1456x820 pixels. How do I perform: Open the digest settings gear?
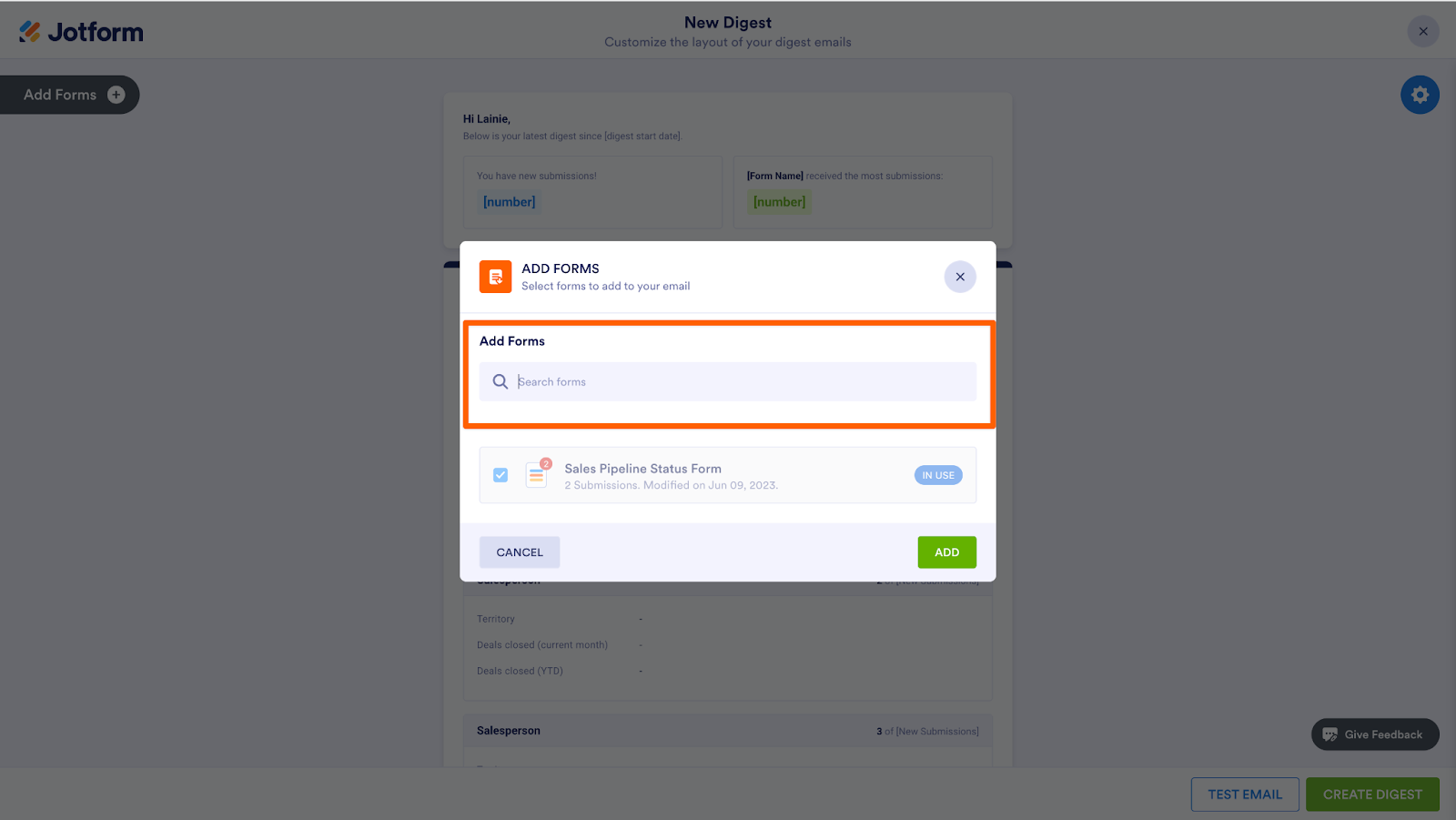click(x=1420, y=95)
